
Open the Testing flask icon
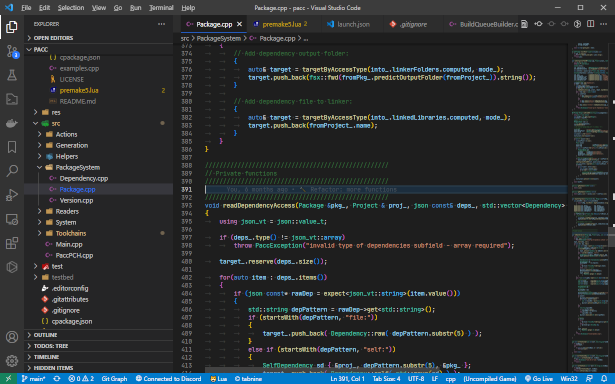(12, 75)
